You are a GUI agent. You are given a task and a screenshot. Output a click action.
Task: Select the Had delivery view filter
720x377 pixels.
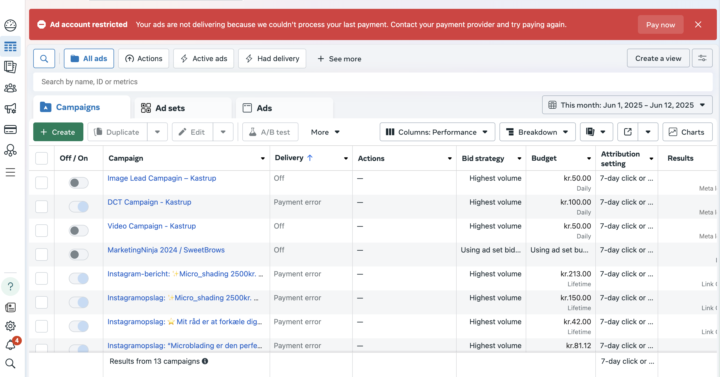pyautogui.click(x=272, y=59)
